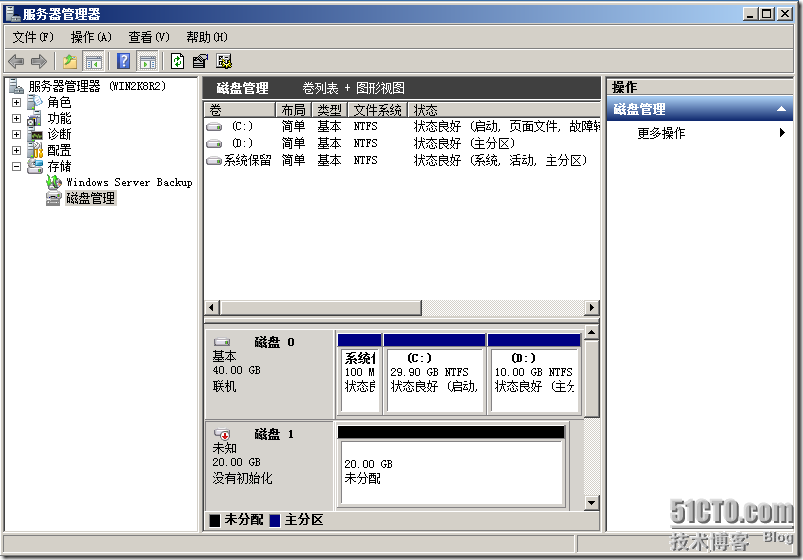
Task: Sort by the 布局 column header
Action: (294, 110)
